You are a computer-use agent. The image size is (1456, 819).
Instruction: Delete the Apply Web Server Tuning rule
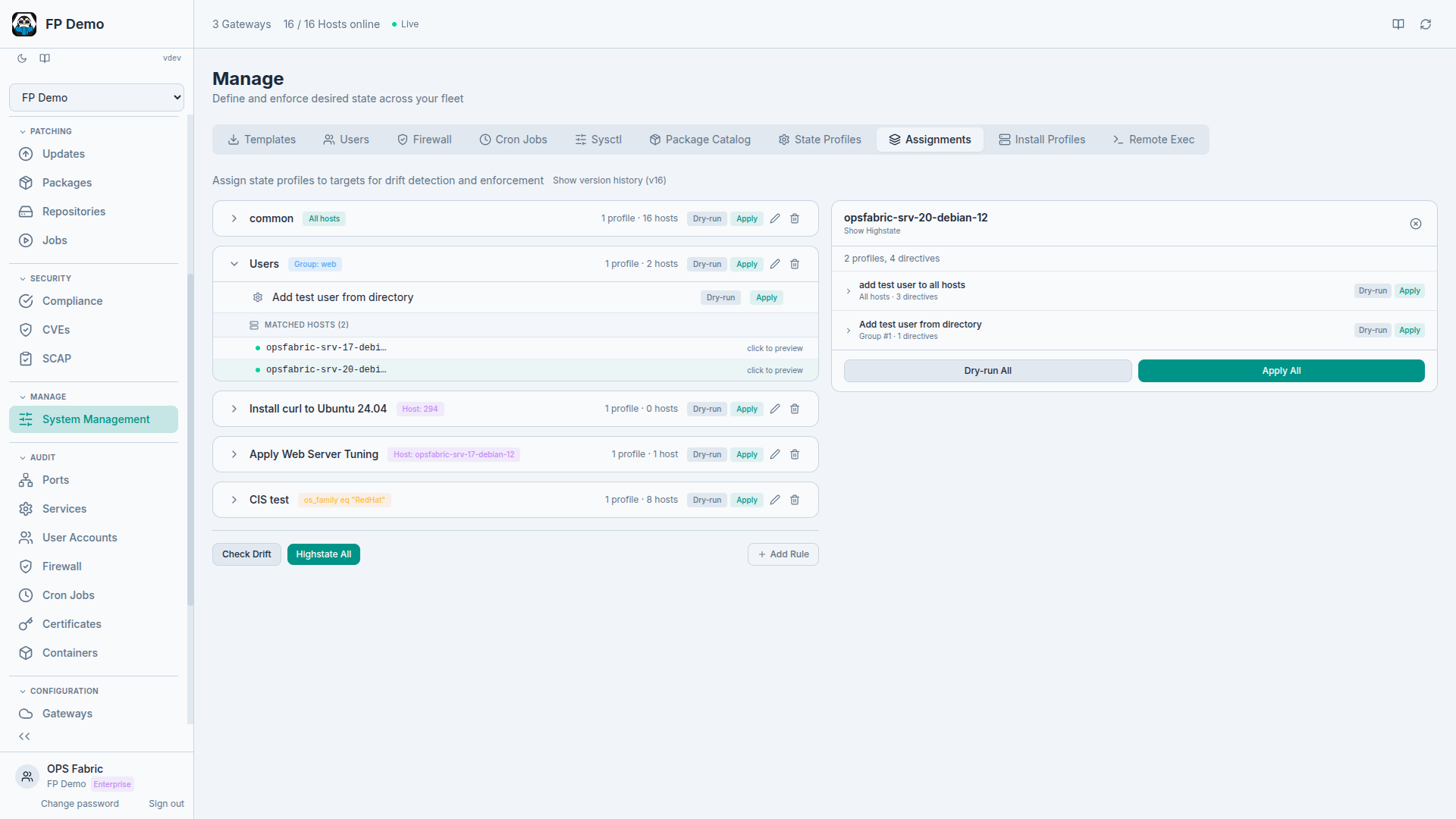tap(794, 454)
